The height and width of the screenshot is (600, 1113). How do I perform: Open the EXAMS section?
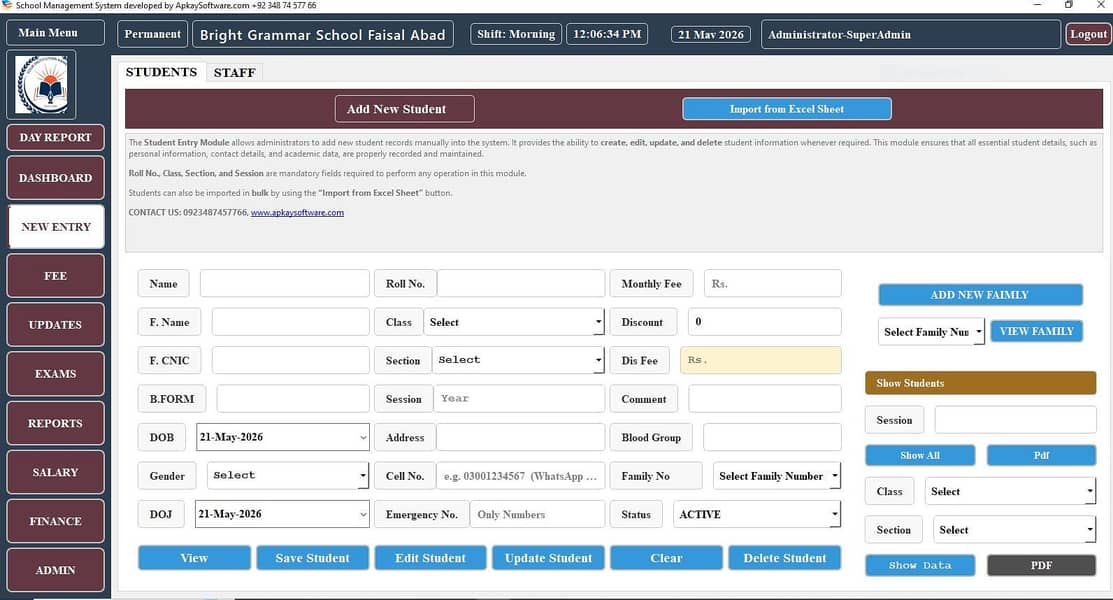(x=55, y=373)
